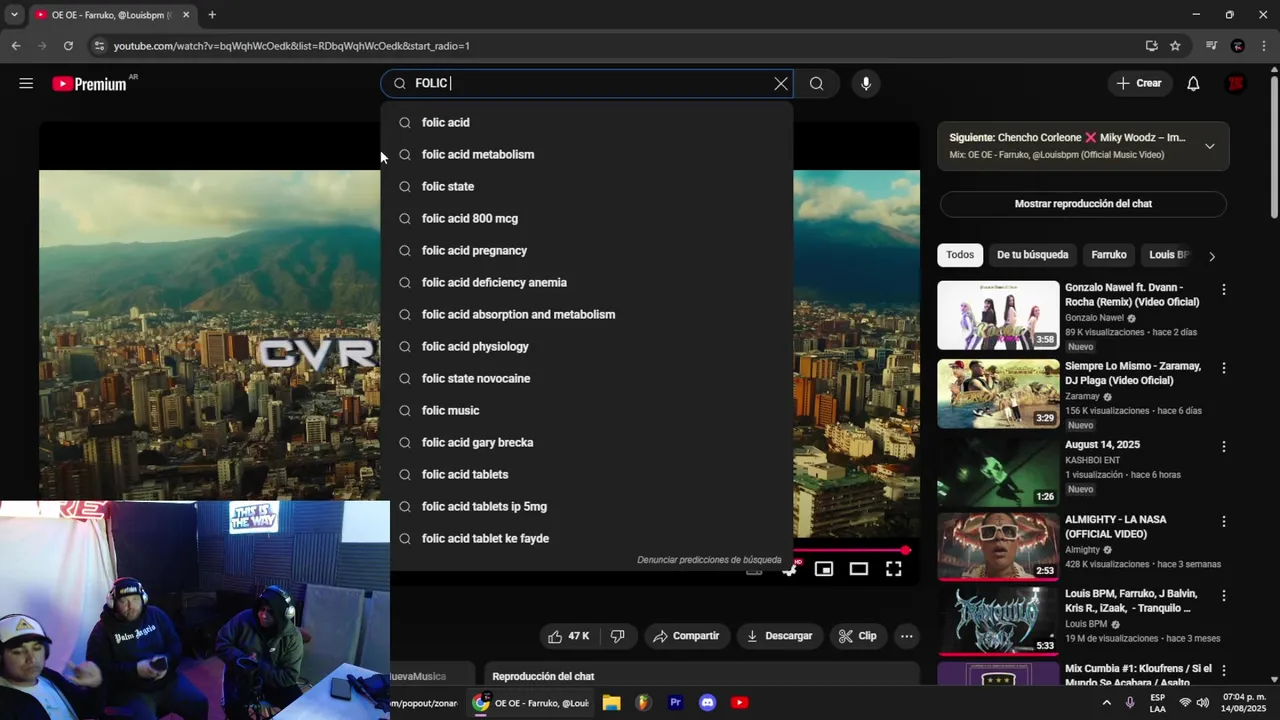Open a new Chrome tab

click(212, 15)
